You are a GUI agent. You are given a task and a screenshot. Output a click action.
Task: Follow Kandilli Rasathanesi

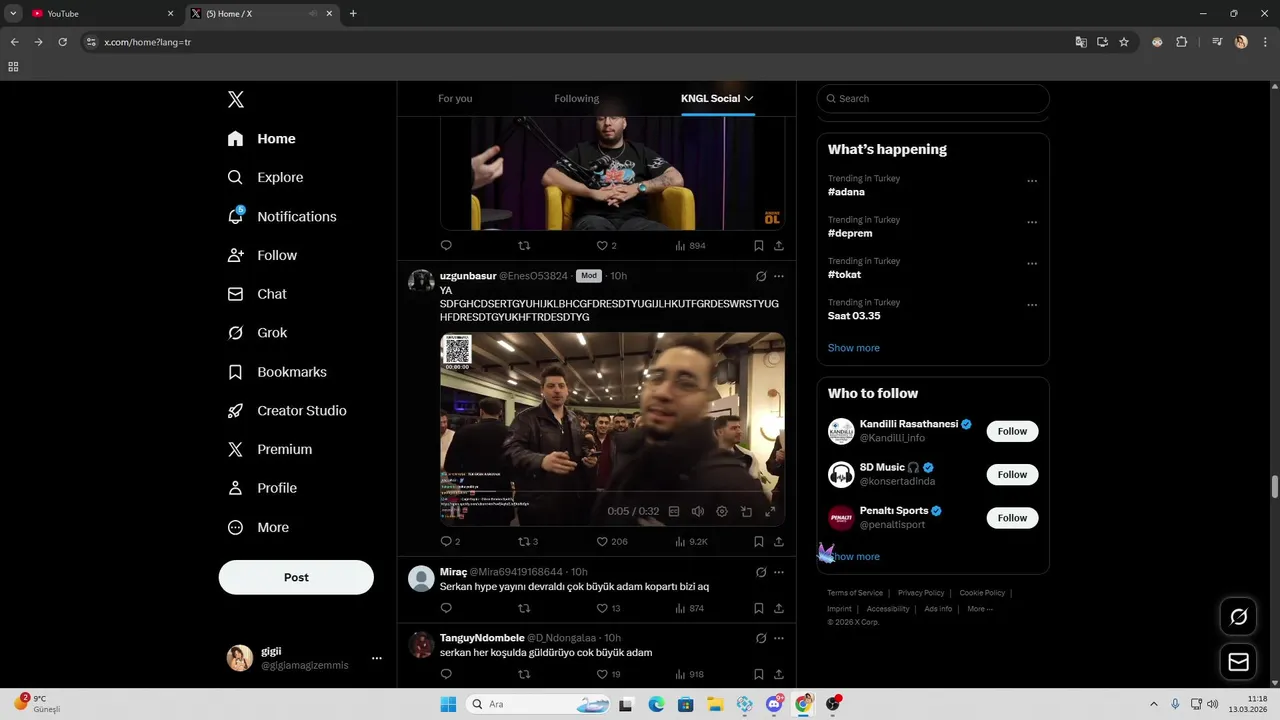[x=1012, y=431]
